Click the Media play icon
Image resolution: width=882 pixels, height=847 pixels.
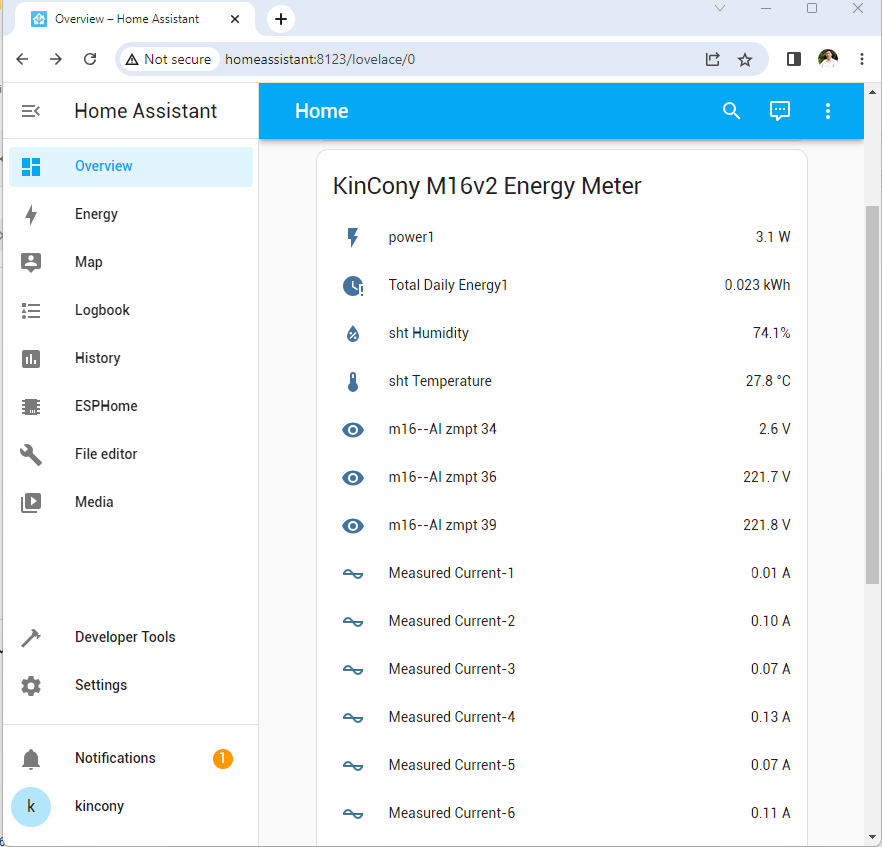click(x=31, y=502)
